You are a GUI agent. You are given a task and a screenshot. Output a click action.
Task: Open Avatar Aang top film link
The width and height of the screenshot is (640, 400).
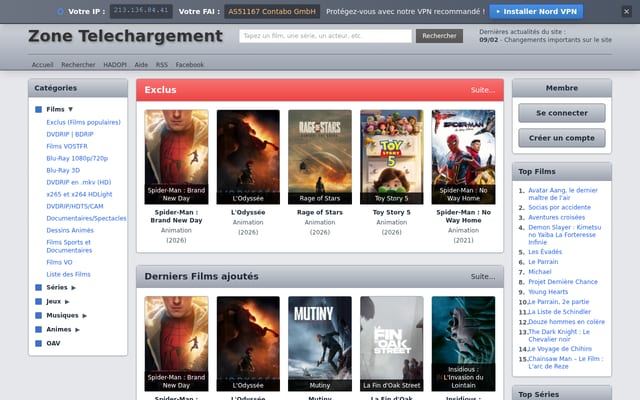click(x=563, y=194)
